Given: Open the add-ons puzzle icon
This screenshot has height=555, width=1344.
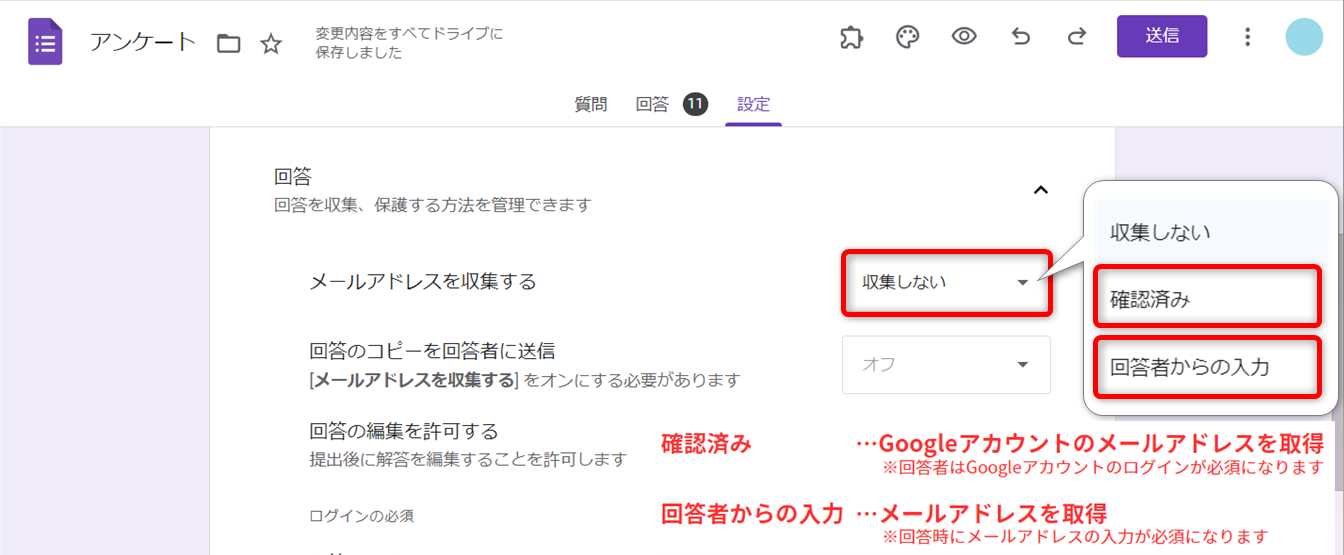Looking at the screenshot, I should click(x=851, y=37).
